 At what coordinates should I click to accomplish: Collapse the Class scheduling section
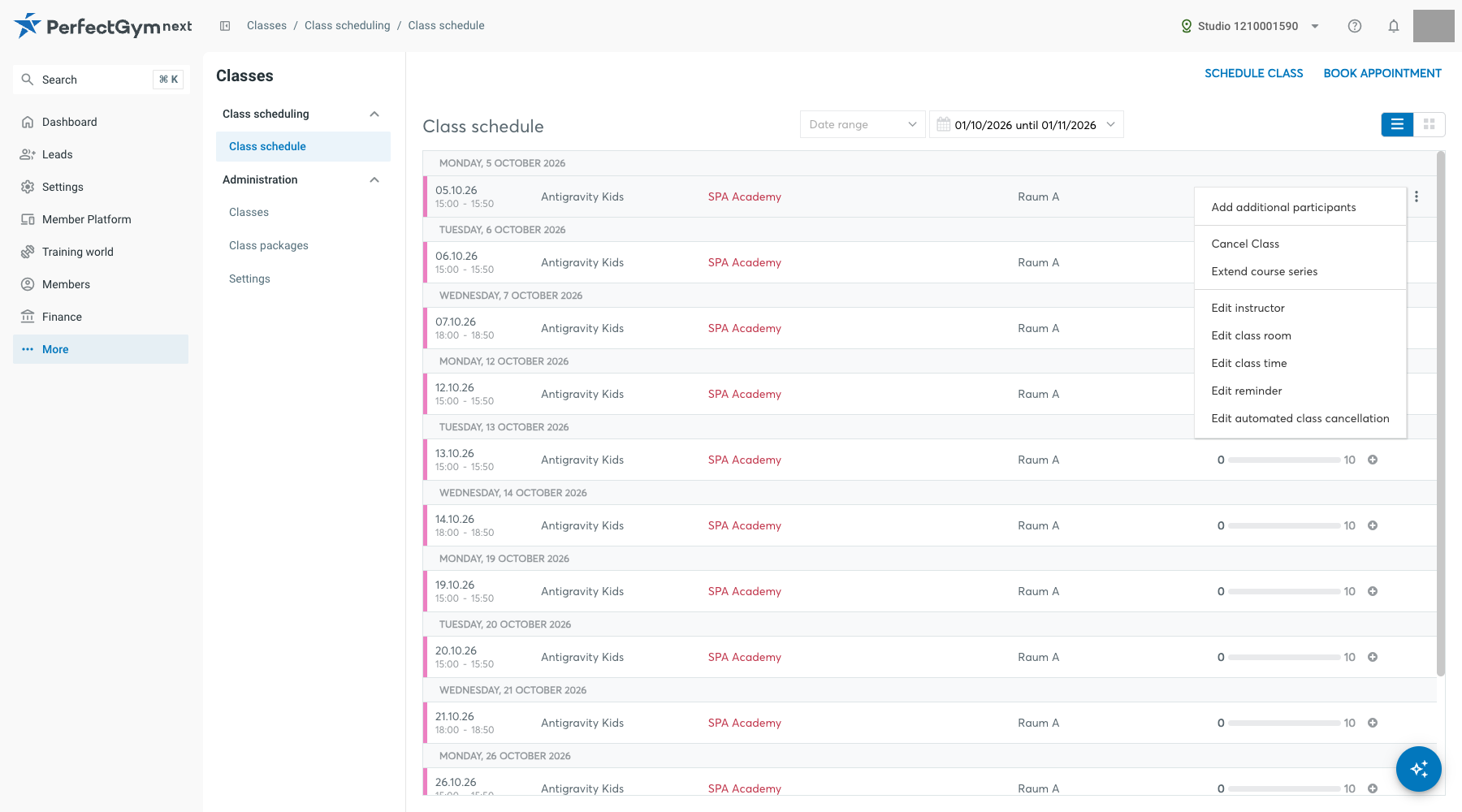point(374,114)
